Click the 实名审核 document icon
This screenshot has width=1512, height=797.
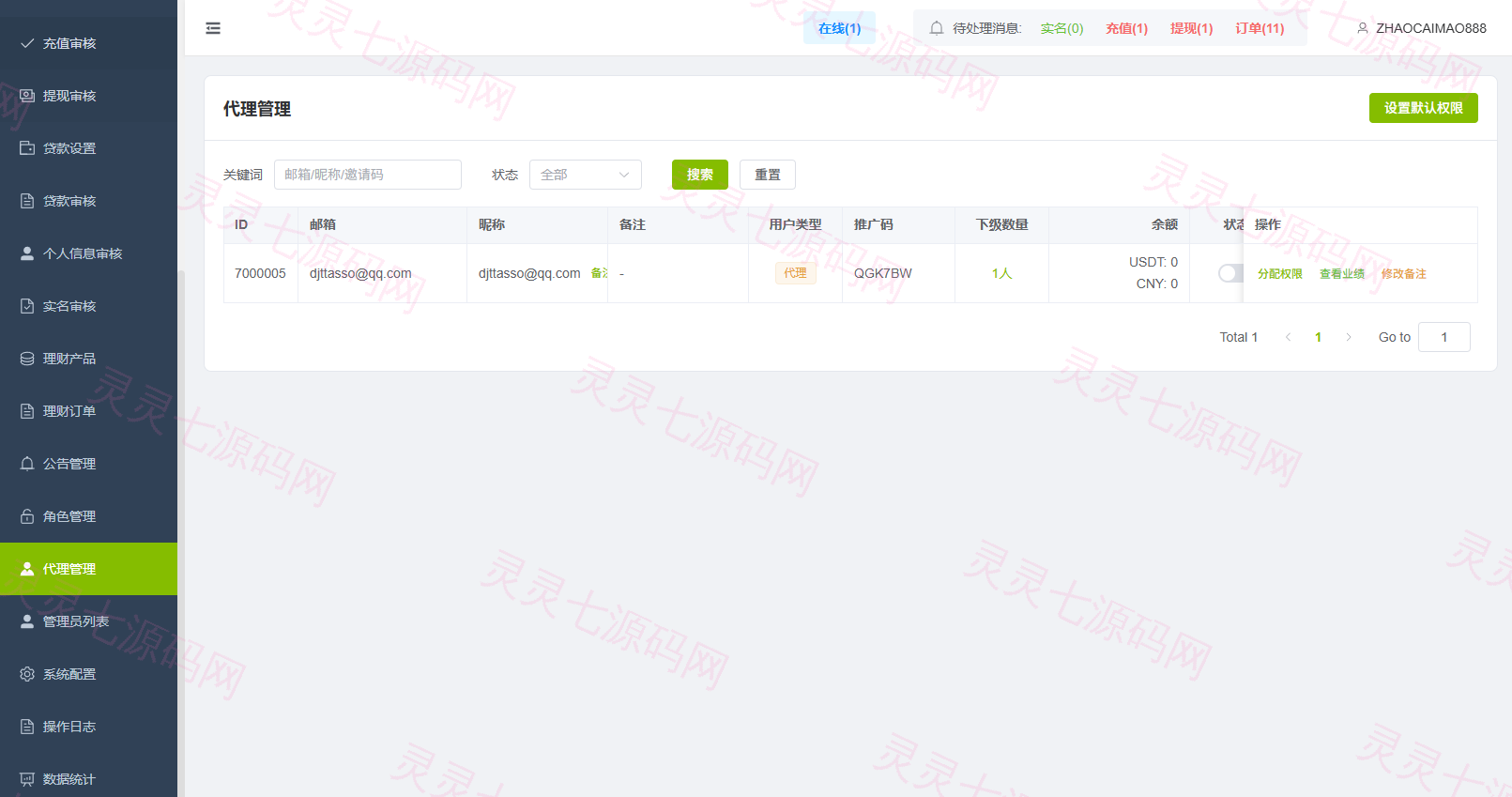coord(27,306)
